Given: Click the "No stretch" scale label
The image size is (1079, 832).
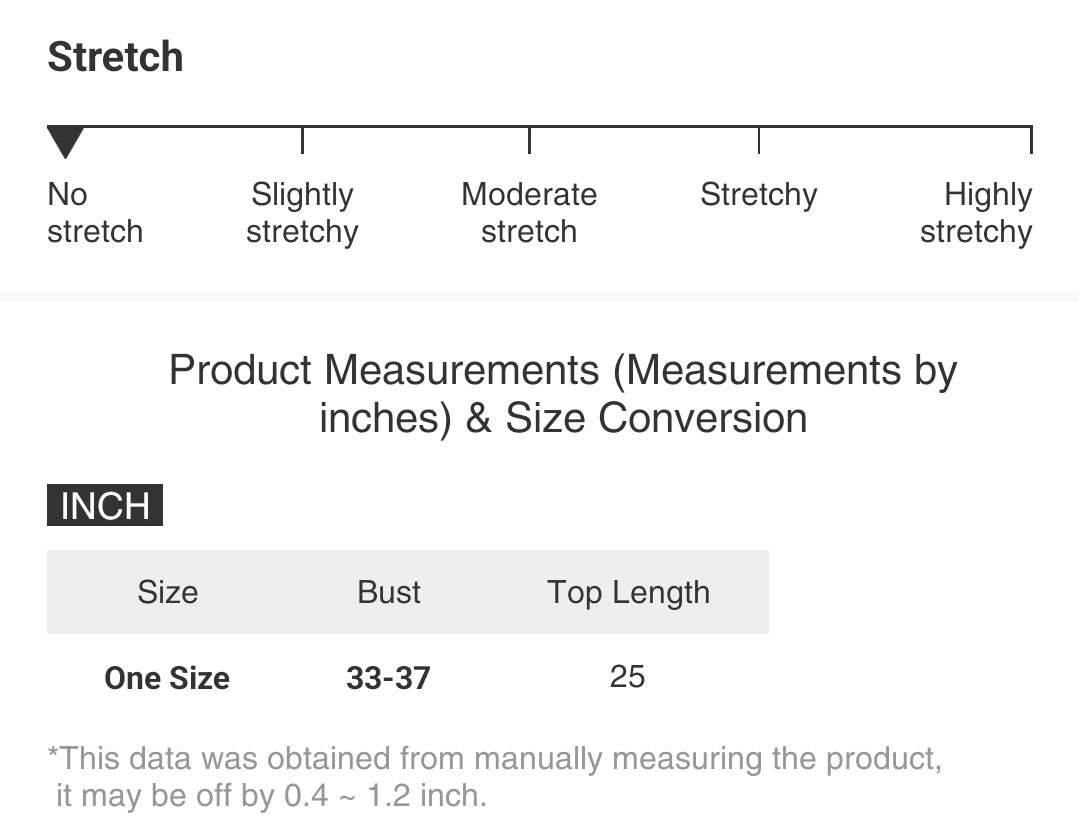Looking at the screenshot, I should point(95,213).
